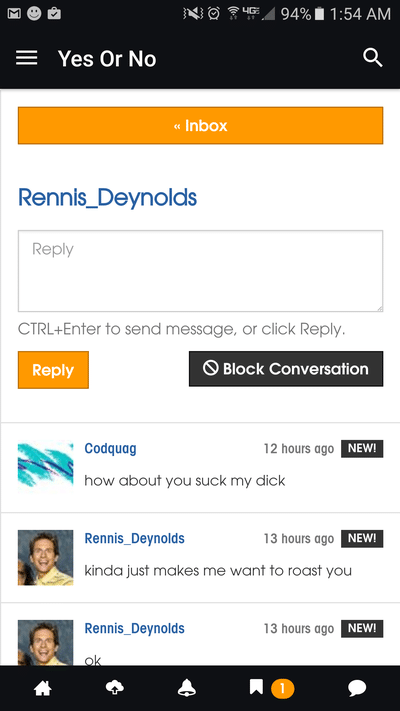Open the messages speech bubble icon

[357, 689]
